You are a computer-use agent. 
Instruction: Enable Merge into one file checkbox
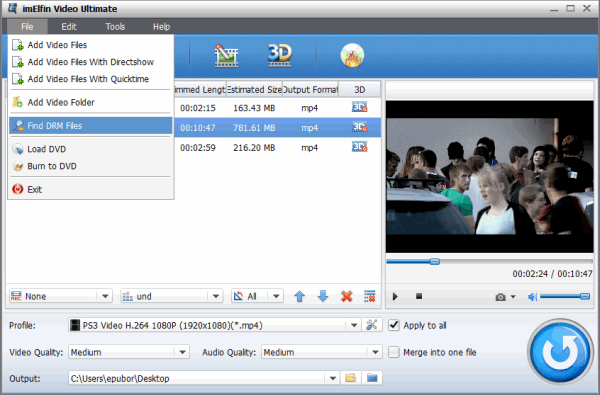click(393, 352)
